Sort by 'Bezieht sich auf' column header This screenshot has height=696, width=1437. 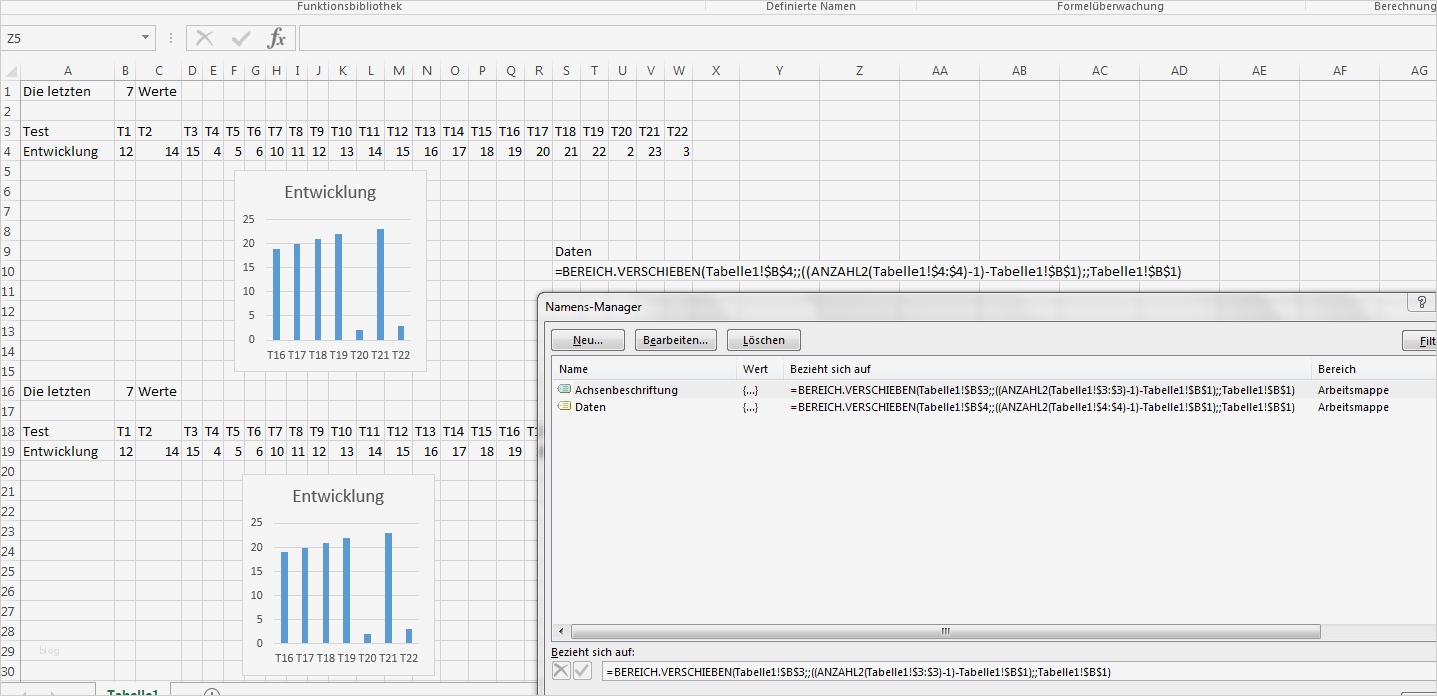pos(1047,369)
